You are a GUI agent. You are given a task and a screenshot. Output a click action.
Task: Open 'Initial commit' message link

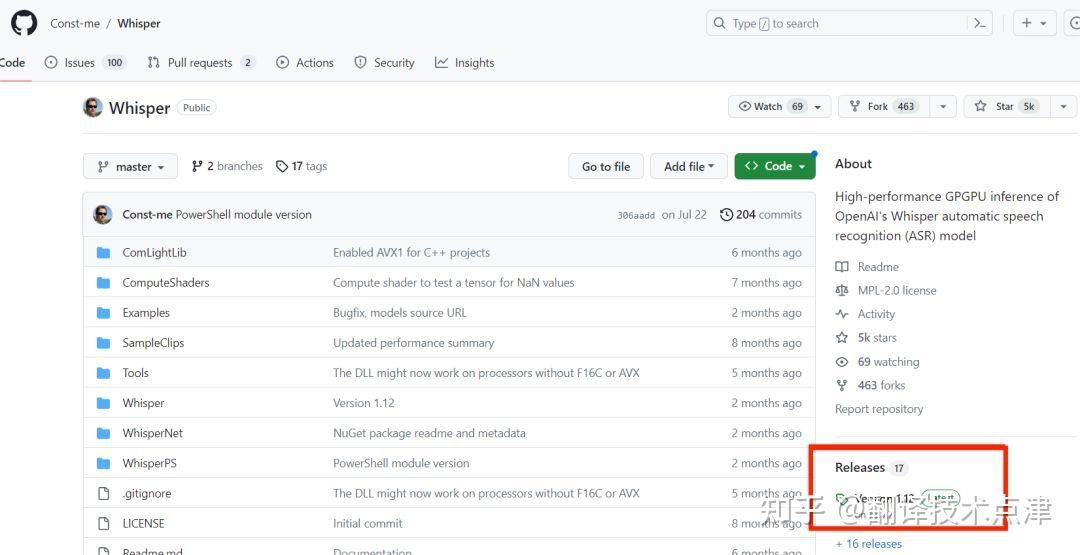pyautogui.click(x=368, y=523)
